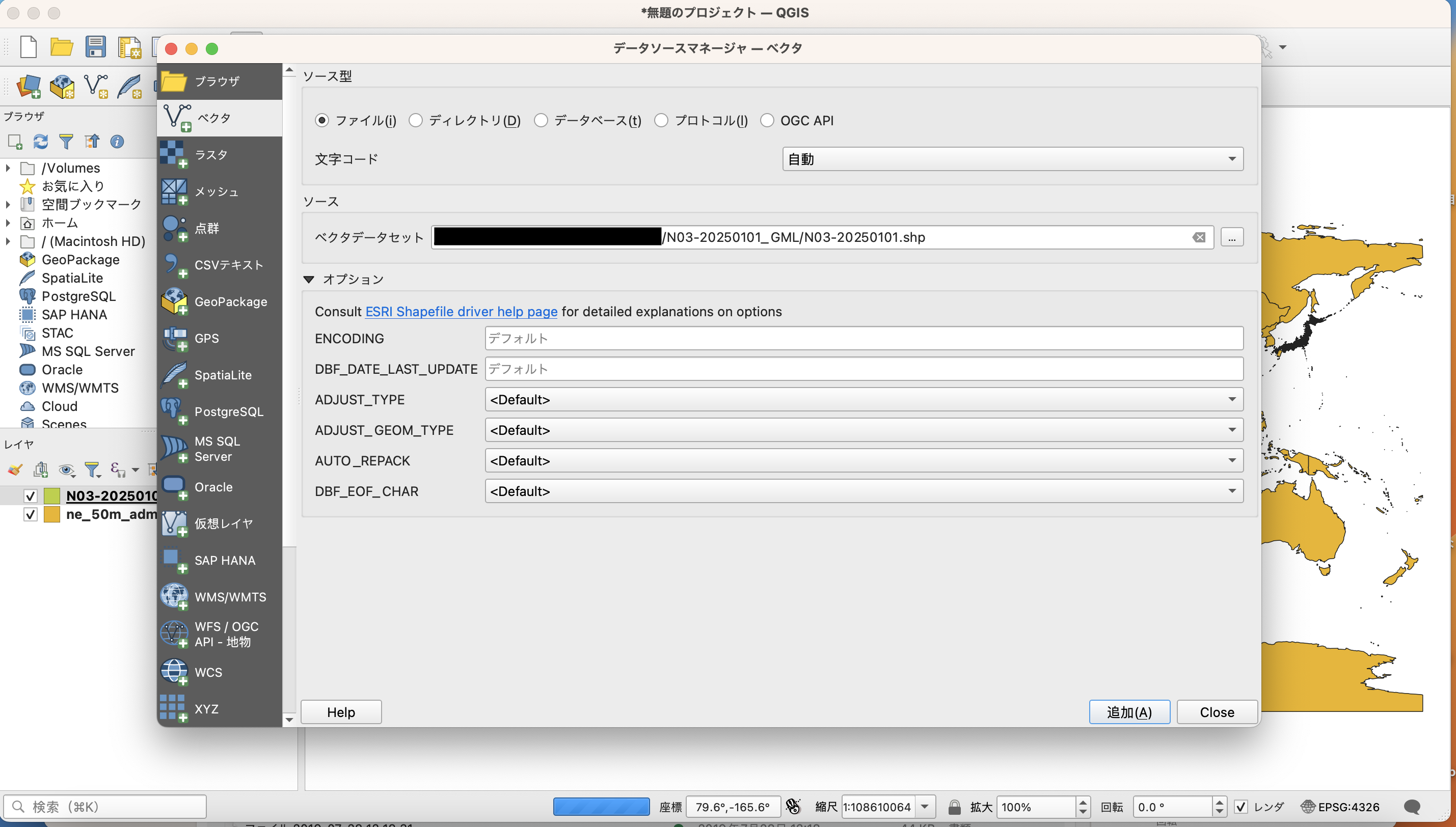
Task: Choose the OGC API source type
Action: (767, 120)
